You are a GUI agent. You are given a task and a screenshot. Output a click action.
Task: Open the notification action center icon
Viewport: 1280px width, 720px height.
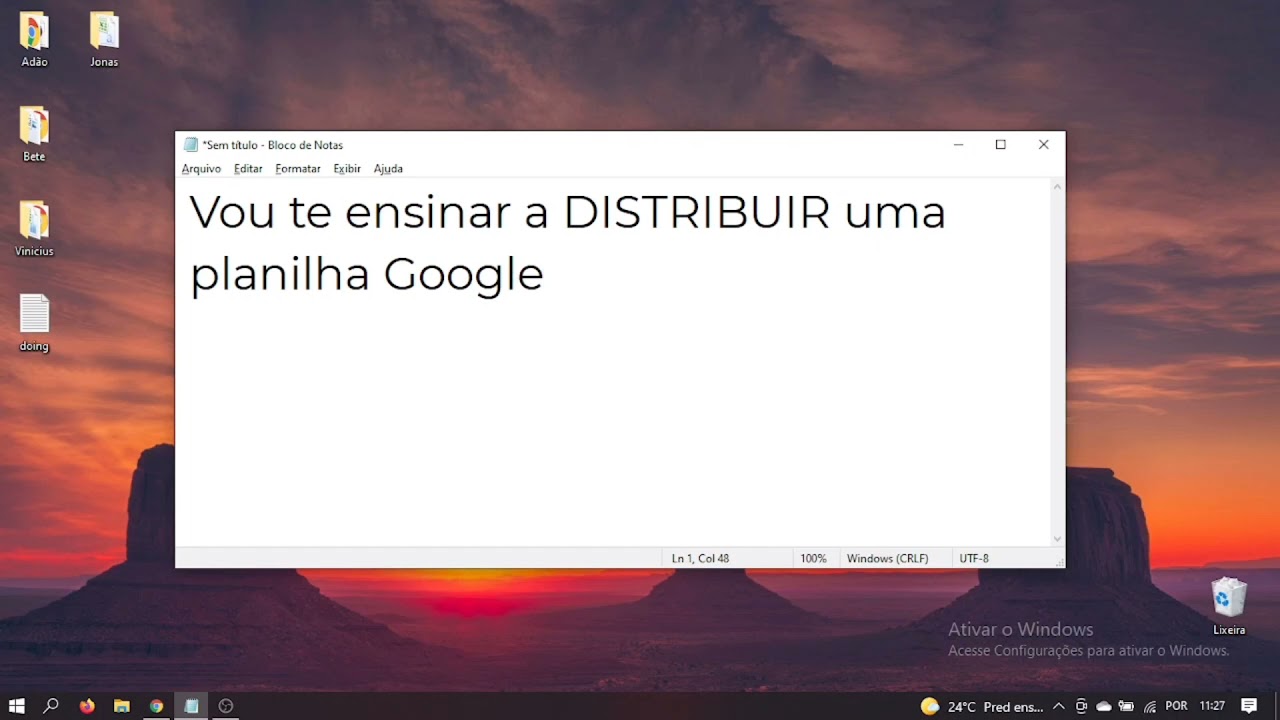click(1249, 706)
